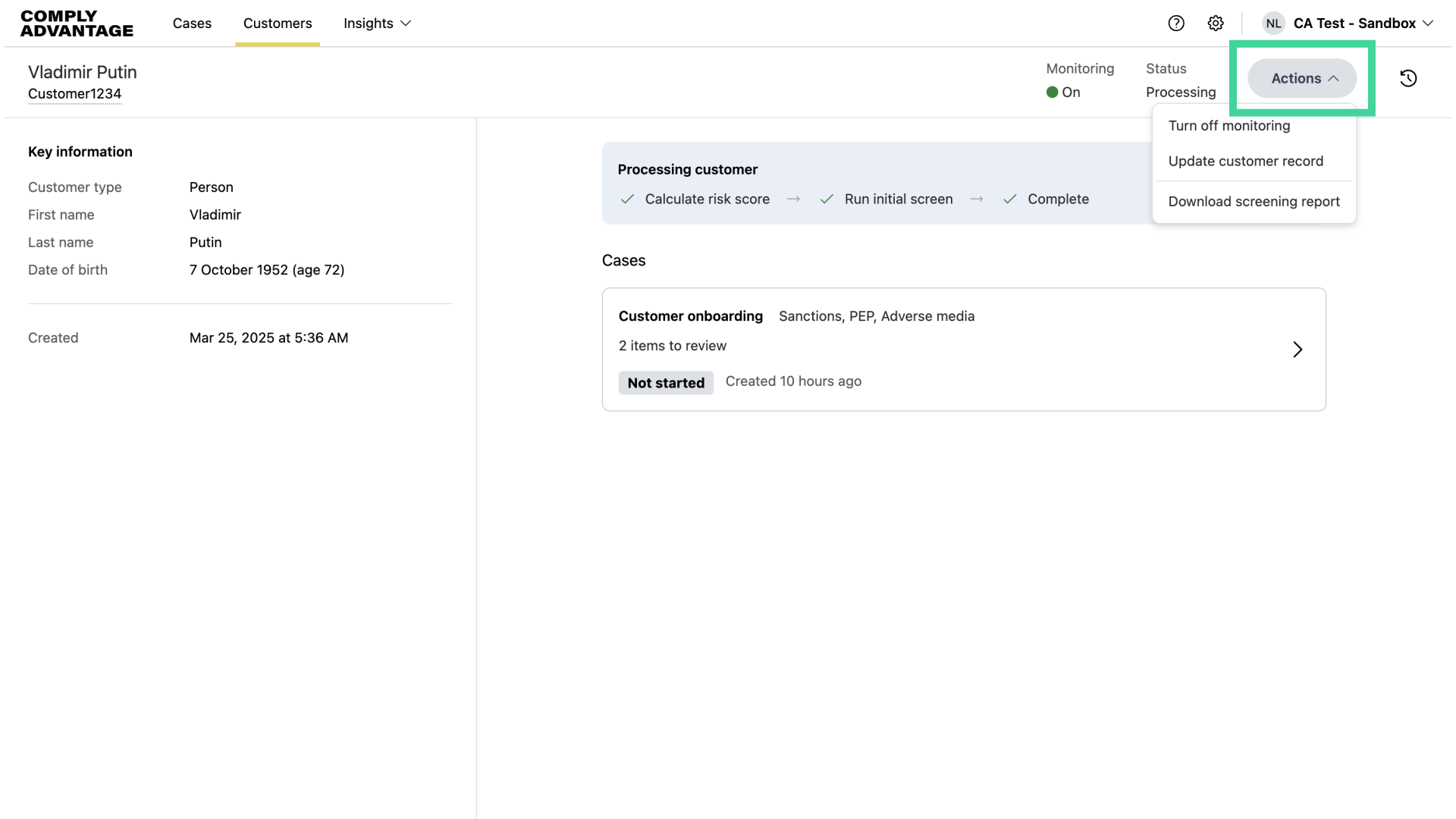The height and width of the screenshot is (819, 1456).
Task: Expand the Insights menu
Action: pos(377,24)
